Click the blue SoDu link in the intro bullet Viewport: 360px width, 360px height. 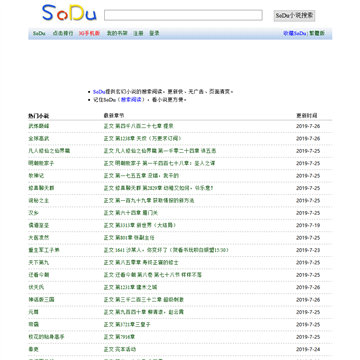click(99, 92)
